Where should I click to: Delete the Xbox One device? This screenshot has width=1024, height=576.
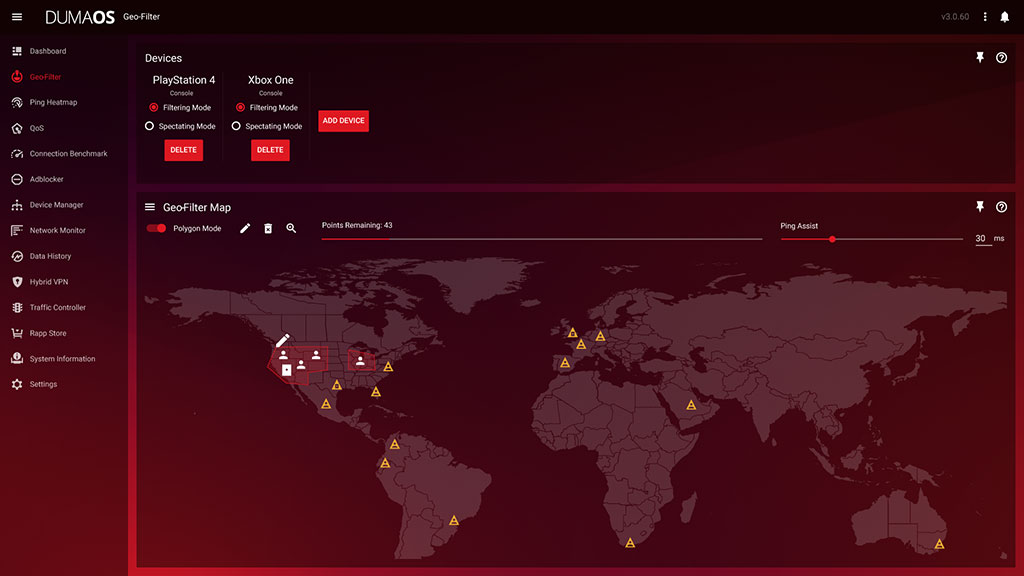point(270,150)
